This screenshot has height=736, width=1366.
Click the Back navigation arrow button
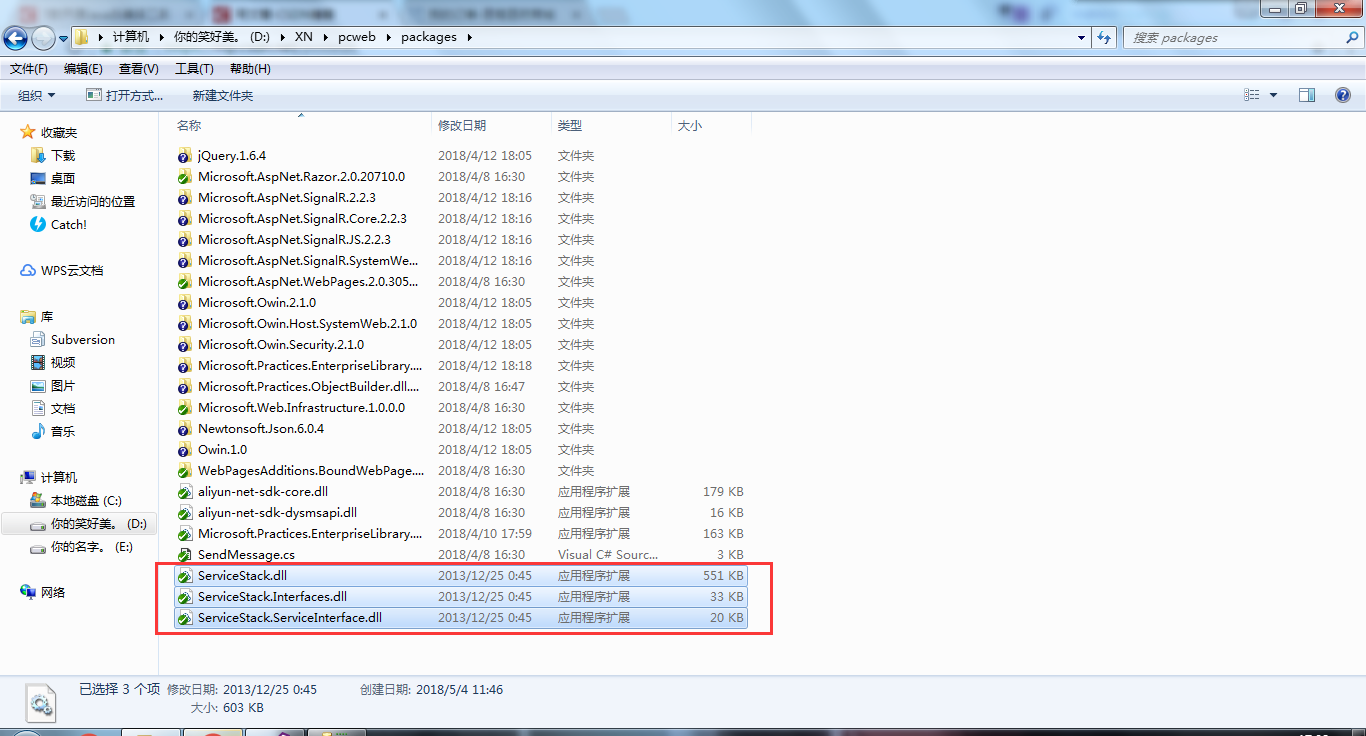(15, 38)
